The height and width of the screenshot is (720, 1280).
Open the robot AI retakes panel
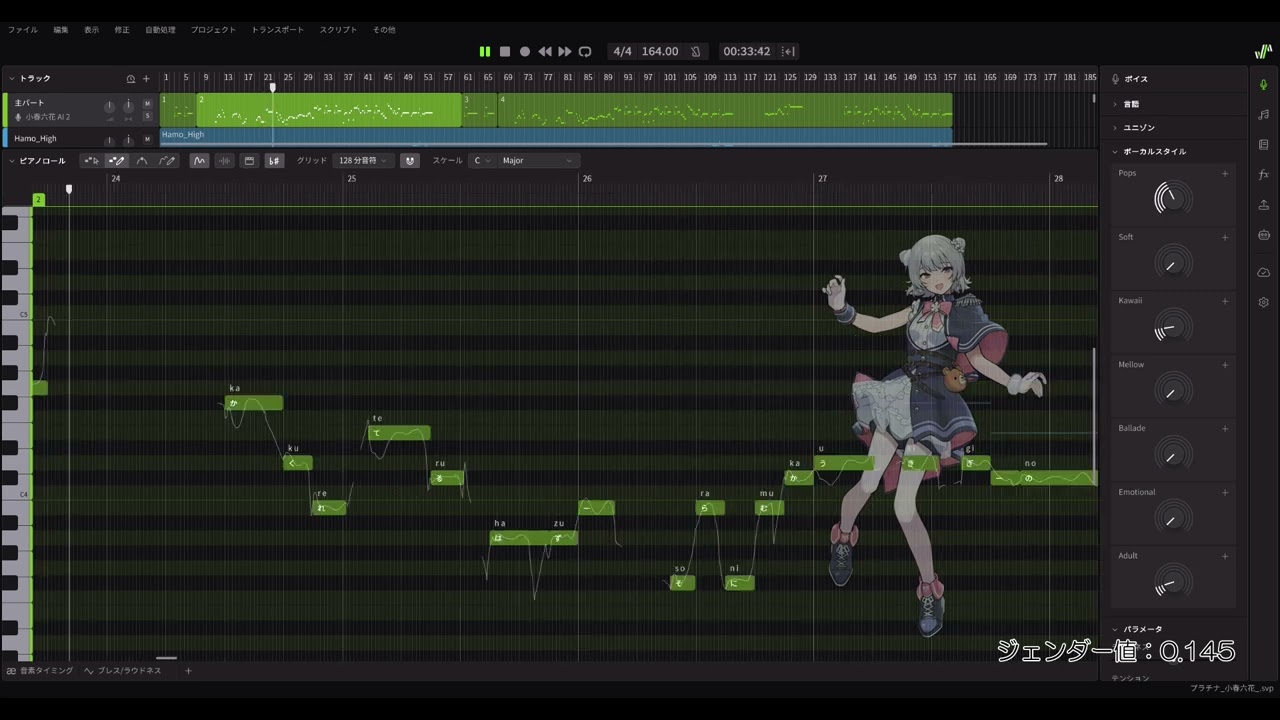point(1264,235)
